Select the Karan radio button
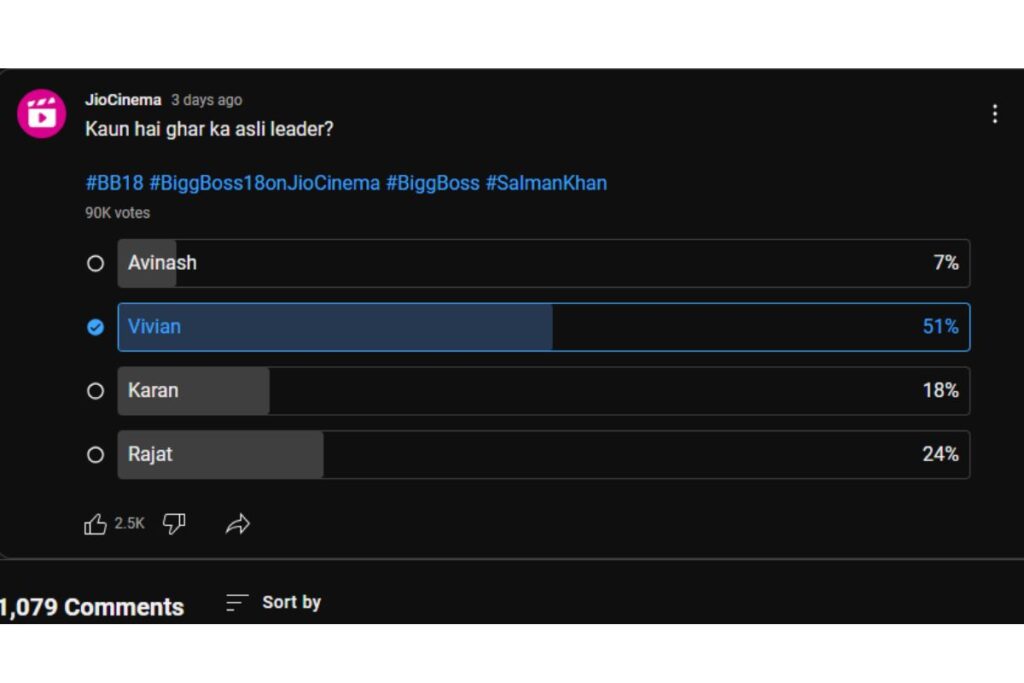1024x683 pixels. [95, 390]
